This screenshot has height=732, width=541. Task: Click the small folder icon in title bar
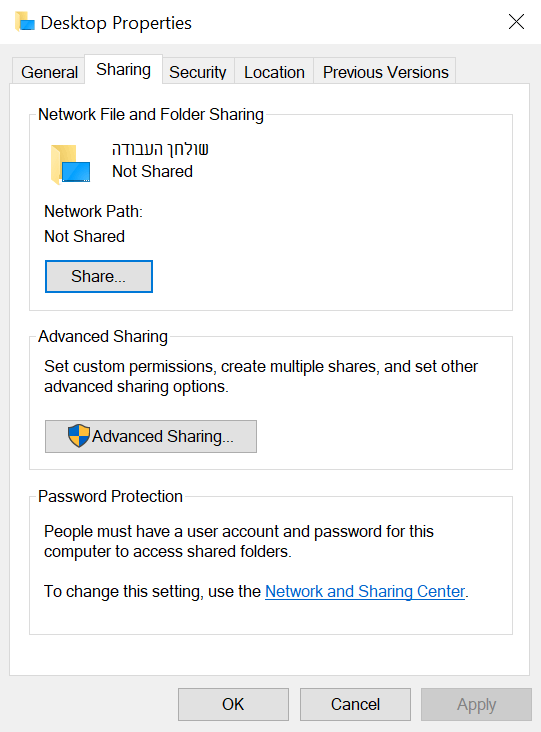[x=25, y=21]
